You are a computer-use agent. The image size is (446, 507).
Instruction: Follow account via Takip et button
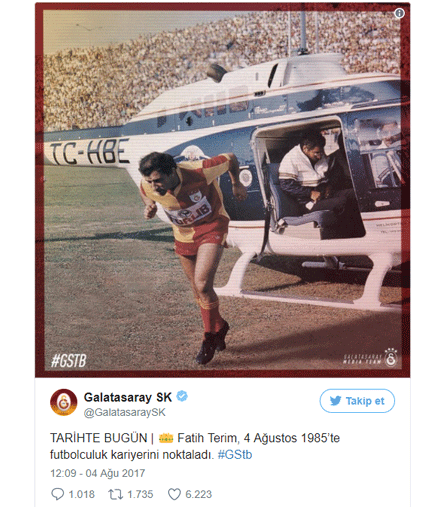pyautogui.click(x=357, y=401)
